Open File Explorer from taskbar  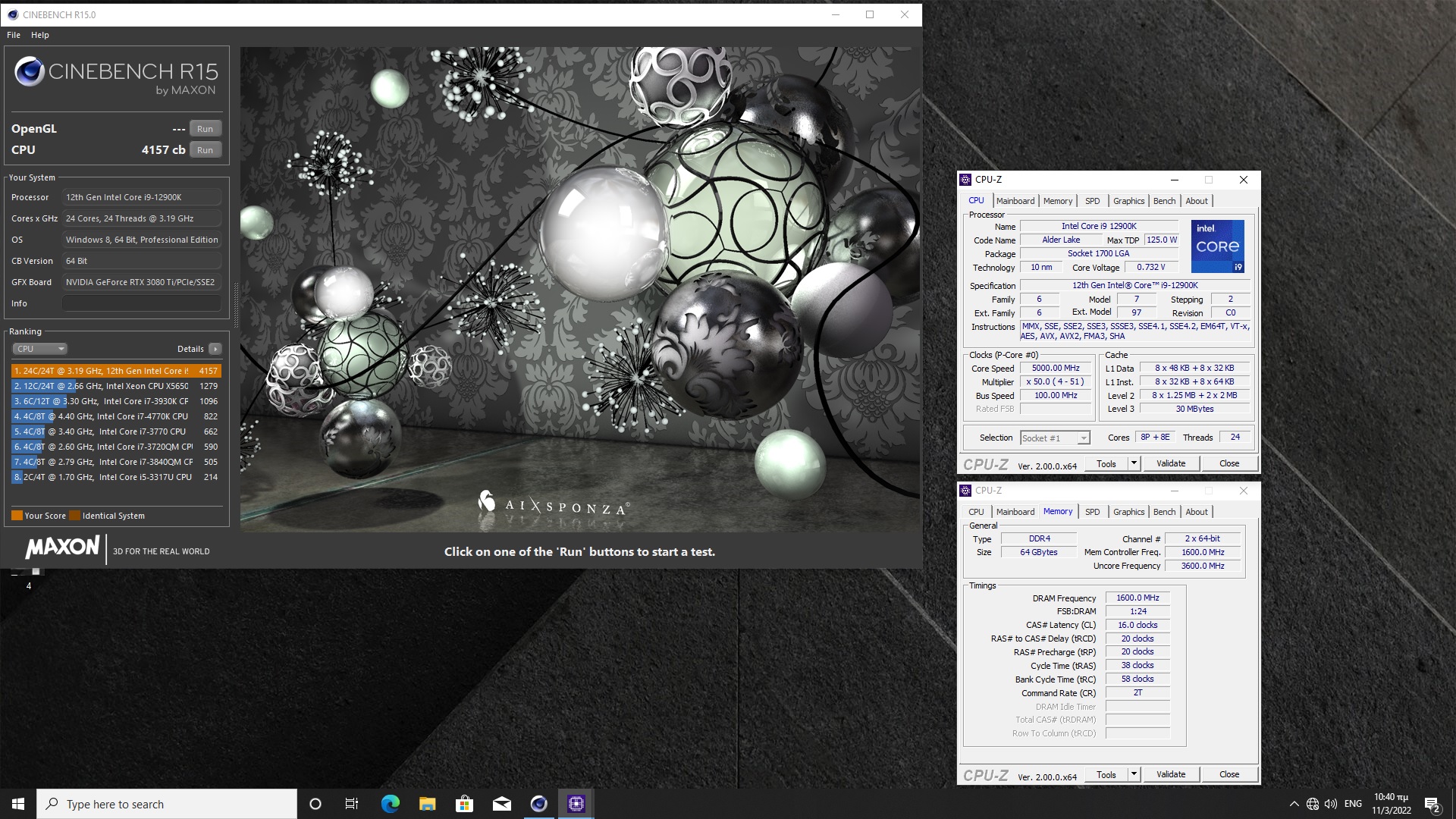click(x=427, y=804)
